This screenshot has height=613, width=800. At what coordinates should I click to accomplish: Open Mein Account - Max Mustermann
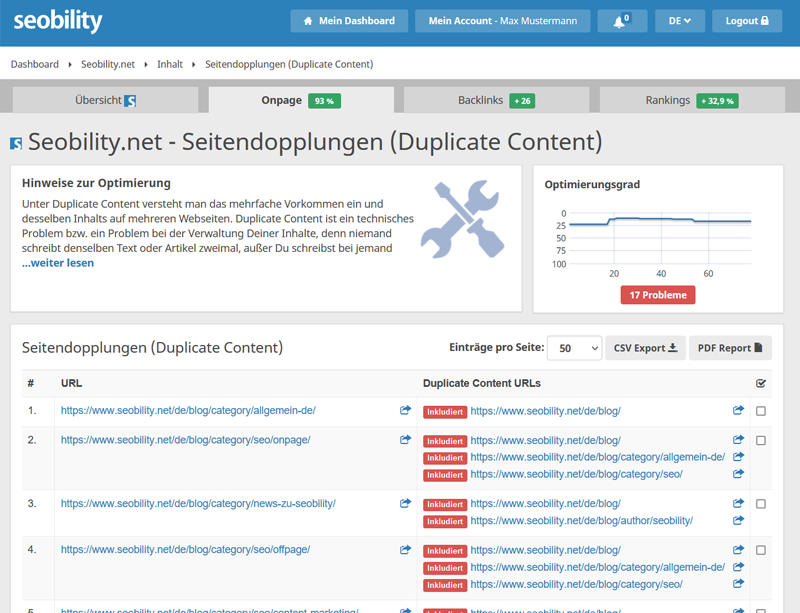503,21
